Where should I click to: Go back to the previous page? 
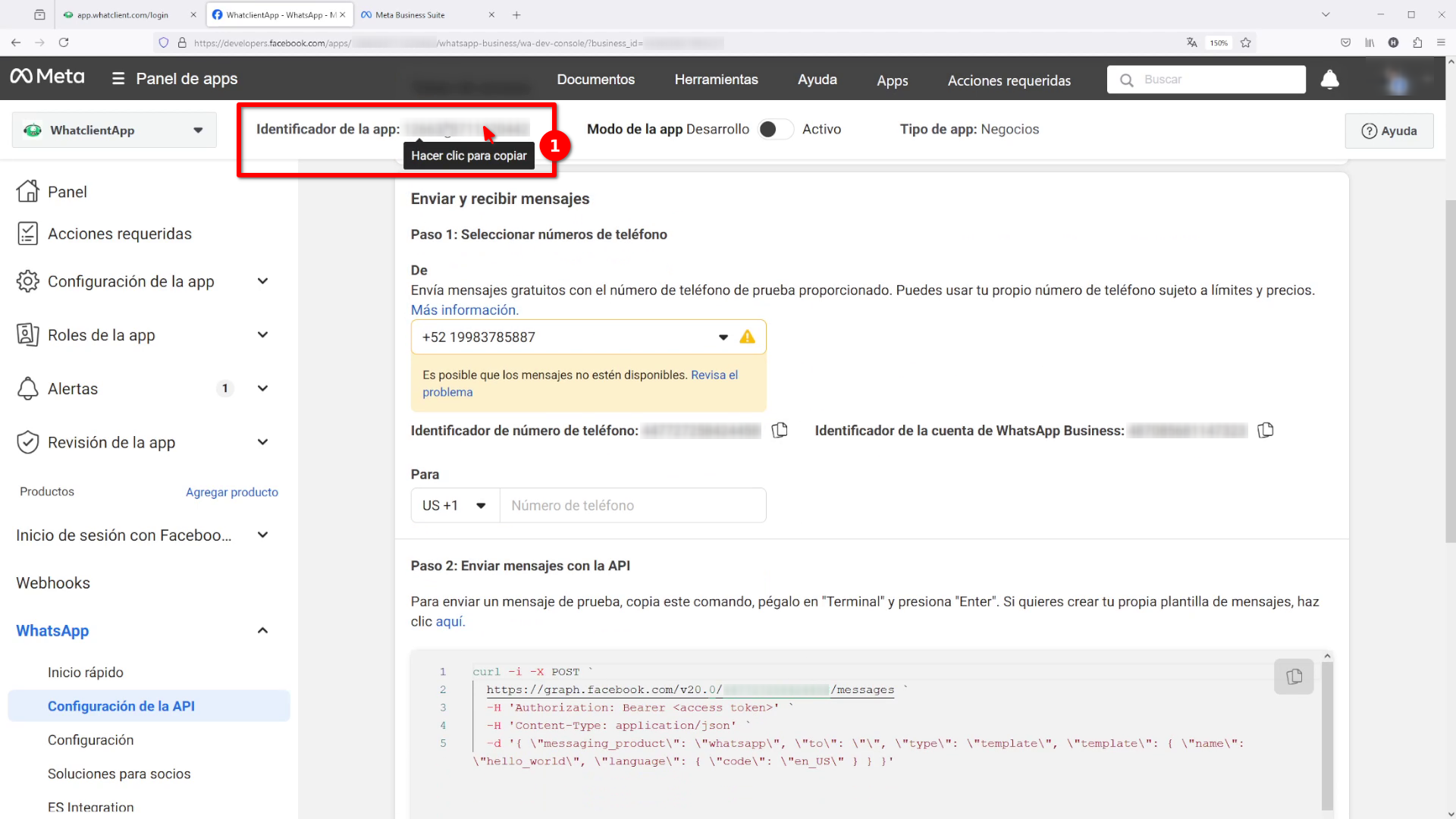coord(16,43)
